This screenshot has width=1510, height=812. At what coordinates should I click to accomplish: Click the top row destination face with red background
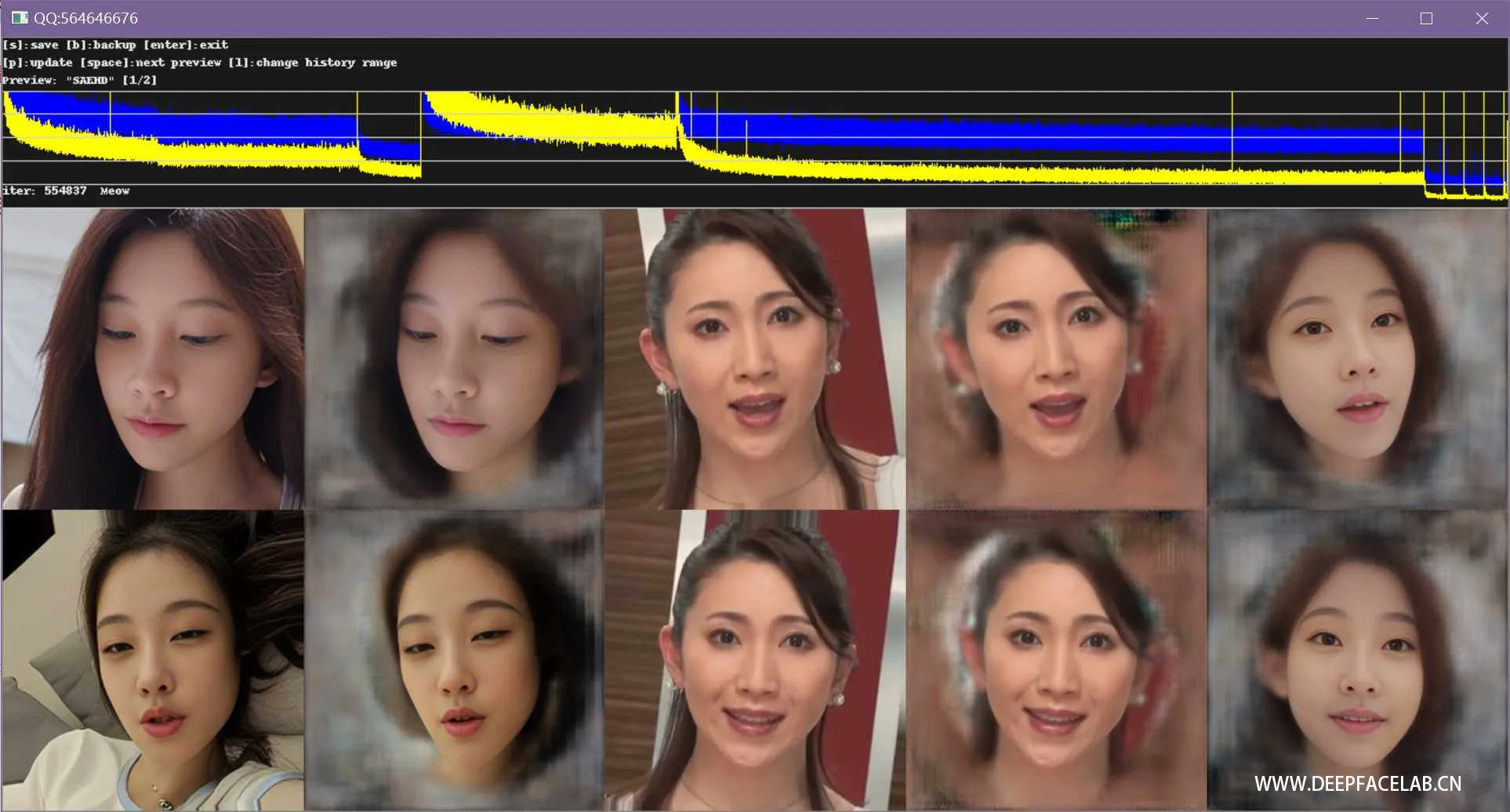tap(755, 359)
